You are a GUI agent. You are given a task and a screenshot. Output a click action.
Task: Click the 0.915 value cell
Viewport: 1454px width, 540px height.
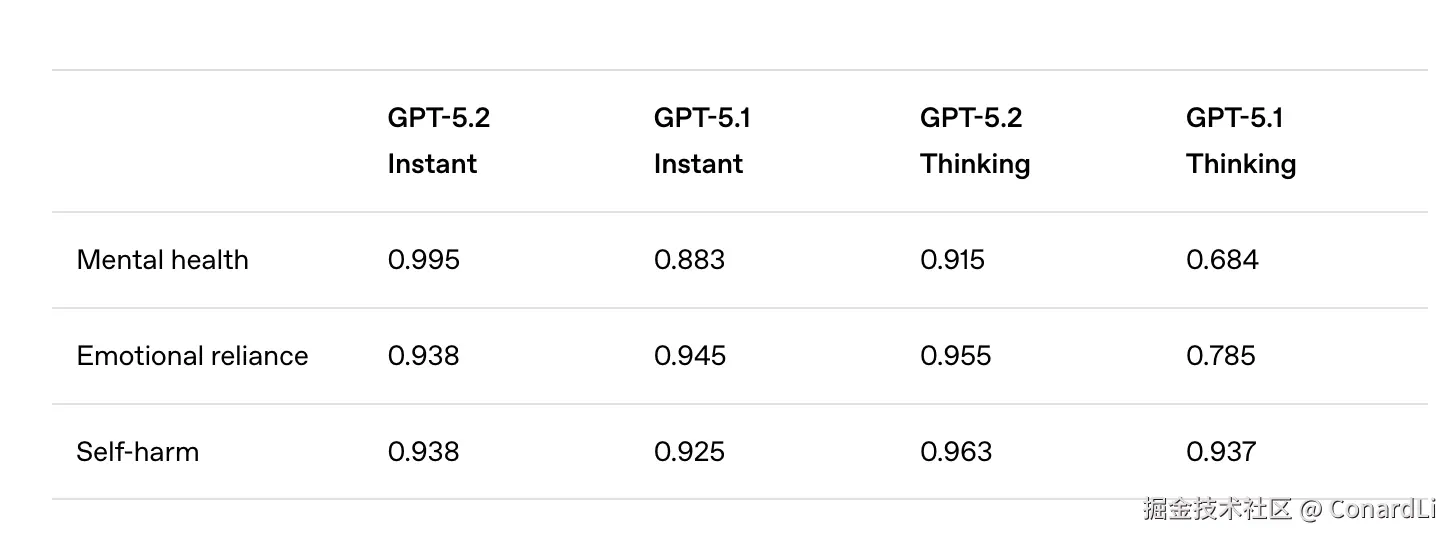[952, 260]
